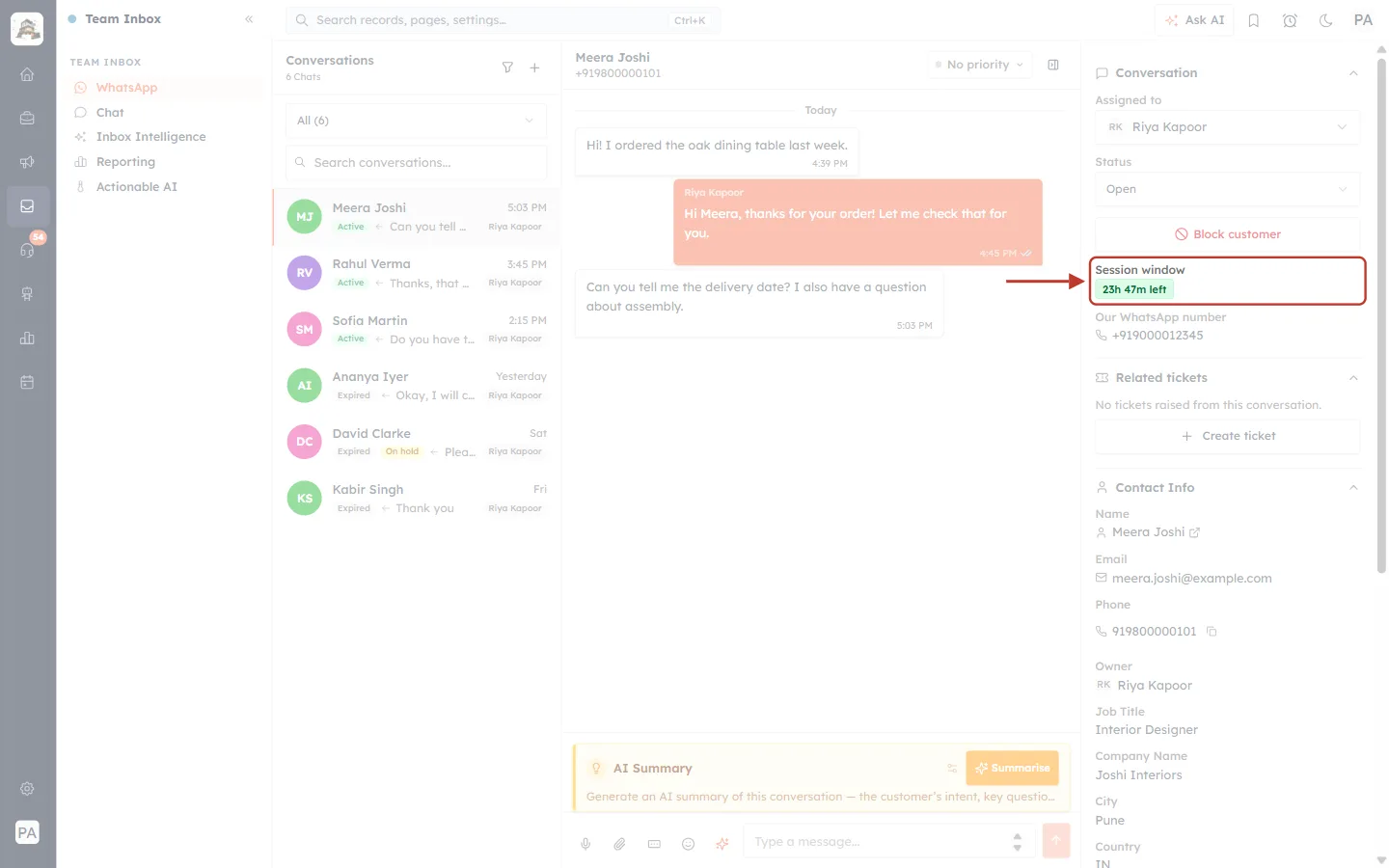Click the microphone icon in the message composer
Image resolution: width=1389 pixels, height=868 pixels.
point(586,844)
